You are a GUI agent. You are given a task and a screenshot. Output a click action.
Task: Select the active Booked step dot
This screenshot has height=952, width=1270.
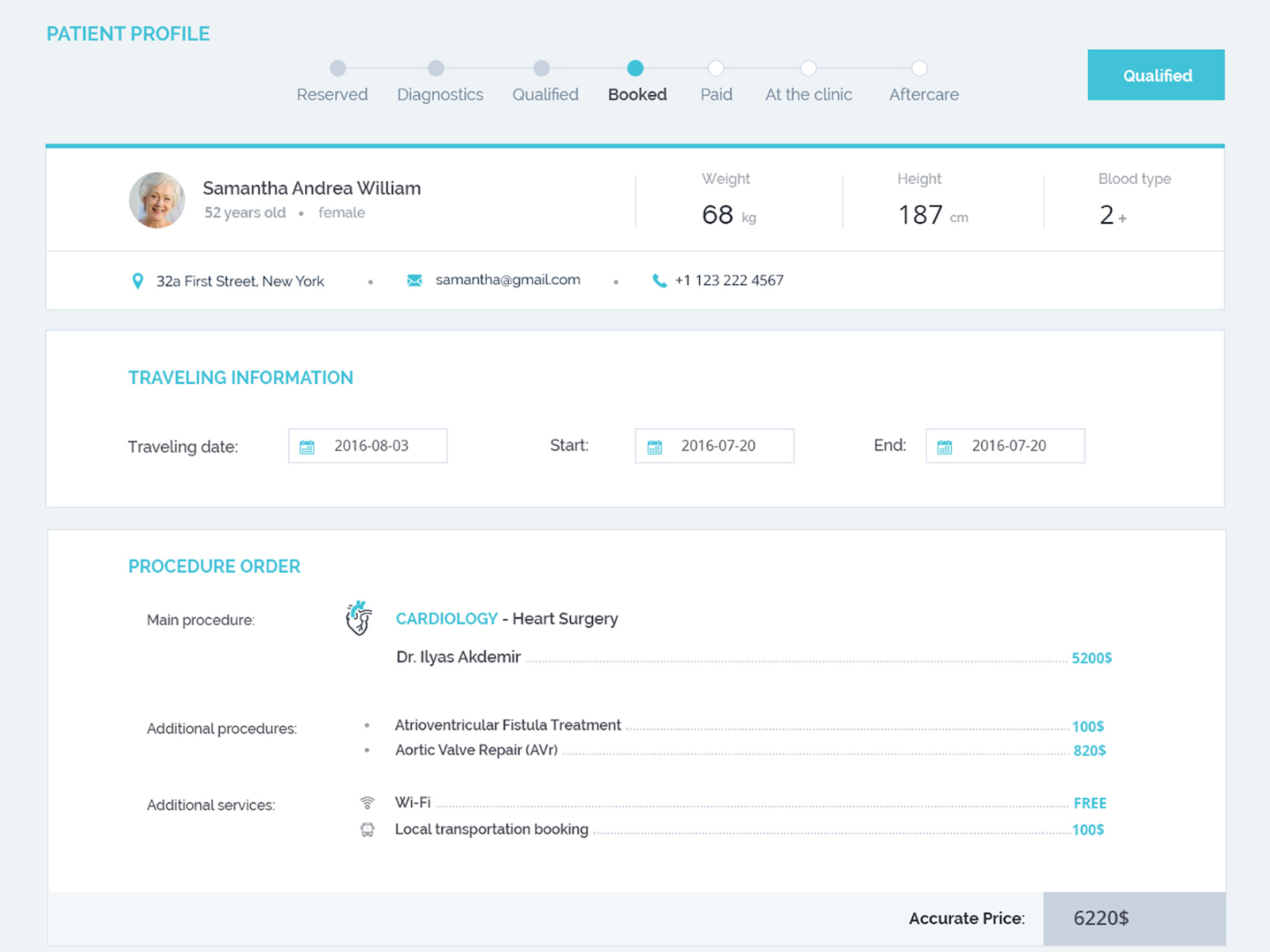(x=635, y=68)
